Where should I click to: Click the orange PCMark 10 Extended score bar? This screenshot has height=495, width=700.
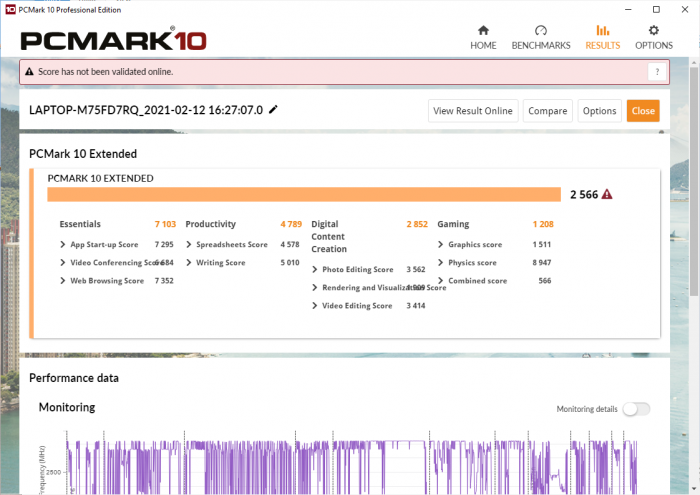click(304, 195)
